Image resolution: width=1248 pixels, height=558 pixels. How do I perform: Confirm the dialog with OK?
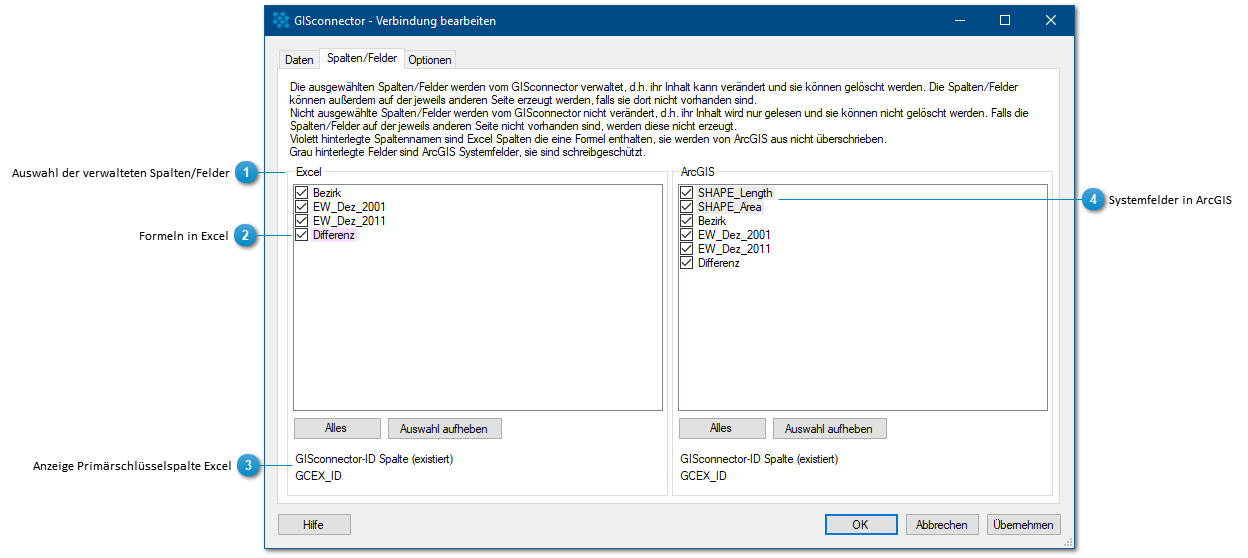tap(861, 524)
